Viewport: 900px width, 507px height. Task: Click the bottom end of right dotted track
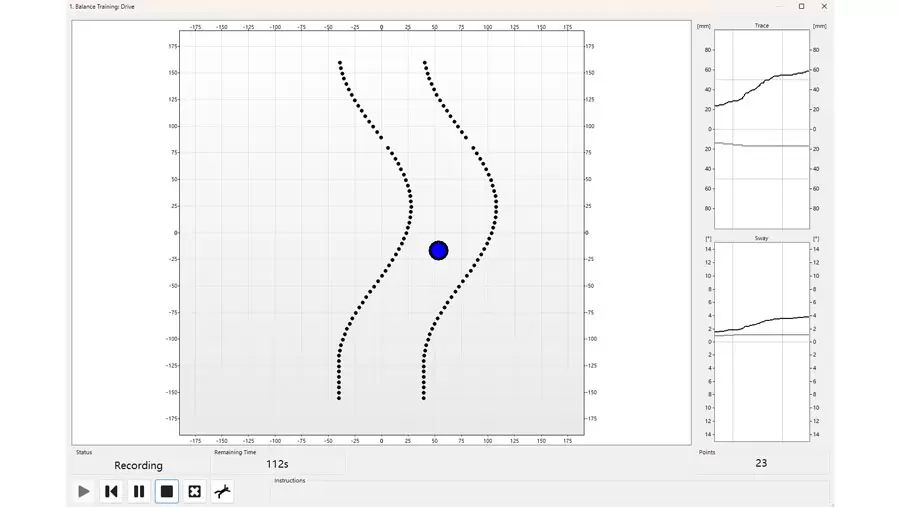click(x=424, y=397)
